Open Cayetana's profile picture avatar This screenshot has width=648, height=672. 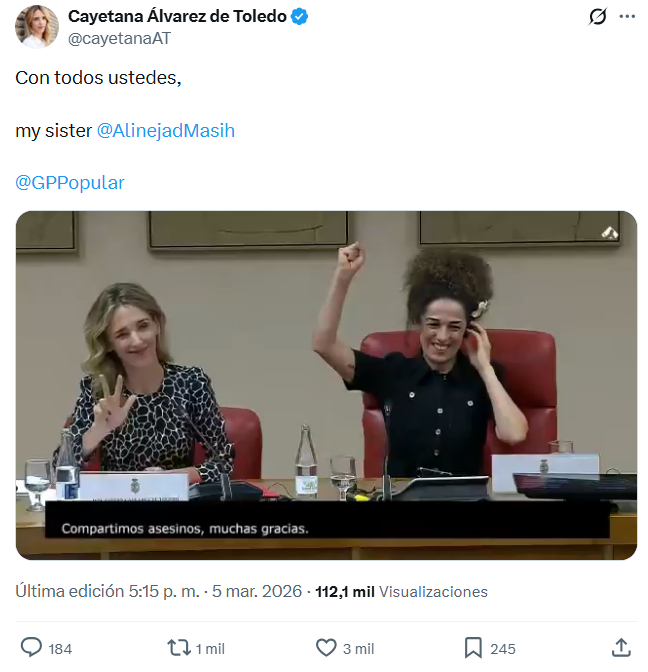point(37,26)
